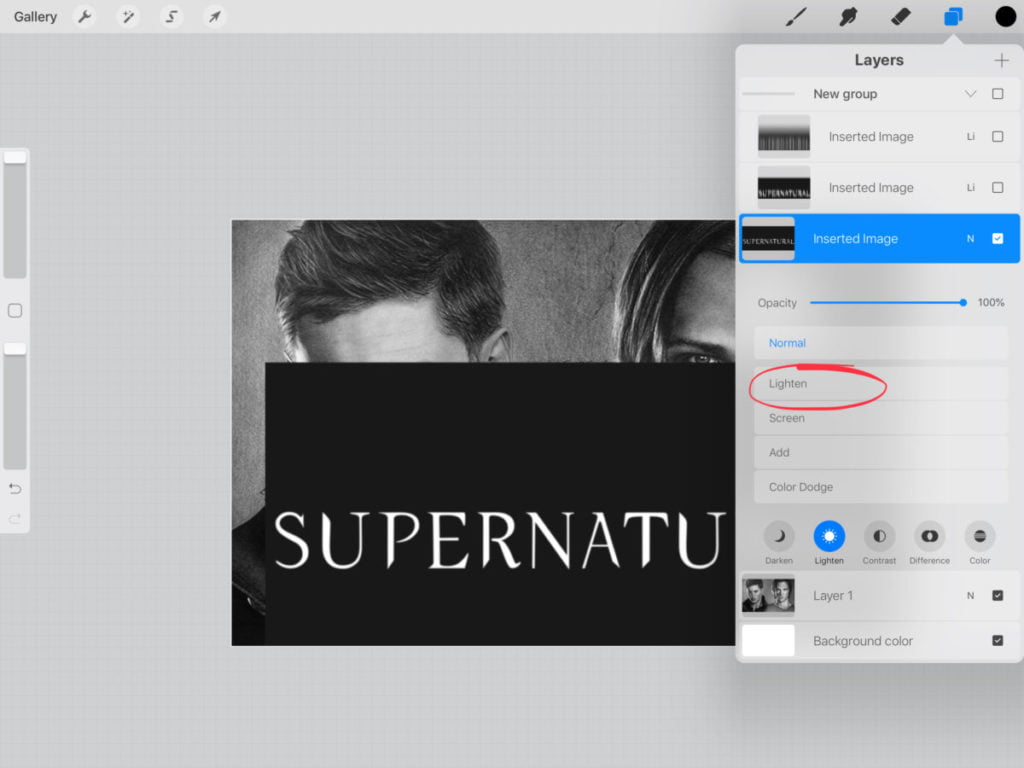Choose the Lighten blend mode
Viewport: 1024px width, 768px height.
tap(788, 384)
